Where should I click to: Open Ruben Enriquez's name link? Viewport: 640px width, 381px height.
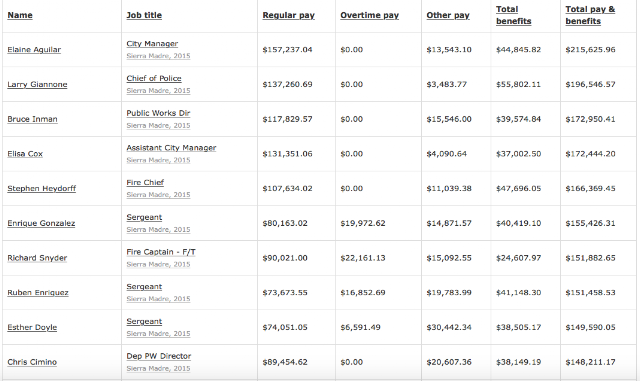pyautogui.click(x=38, y=292)
